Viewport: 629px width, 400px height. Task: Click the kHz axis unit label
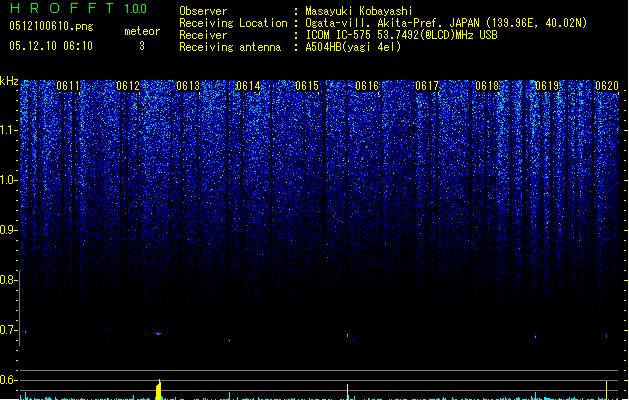9,81
